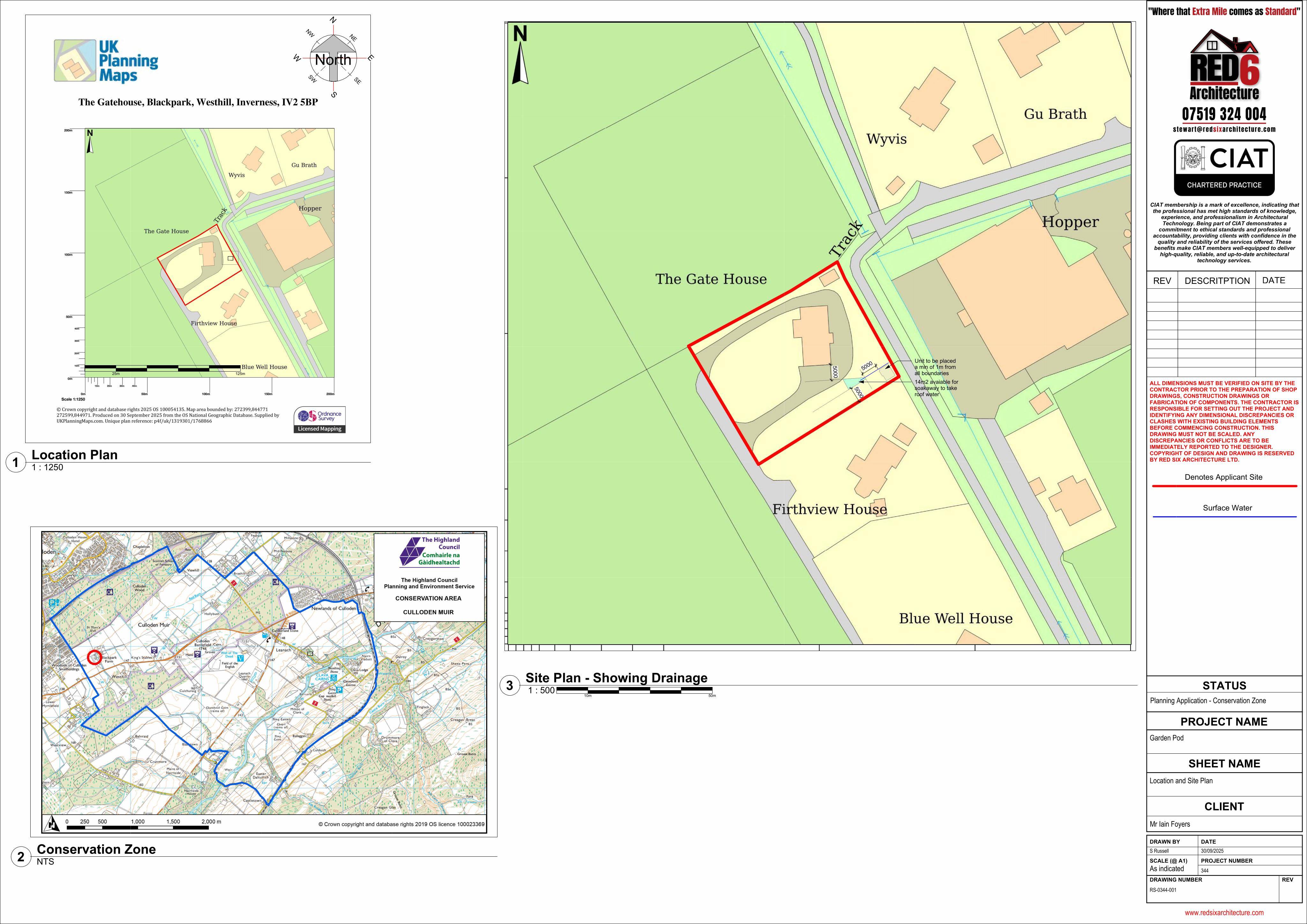
Task: Click the DESCRITPTION column header in revision table
Action: tap(1217, 280)
